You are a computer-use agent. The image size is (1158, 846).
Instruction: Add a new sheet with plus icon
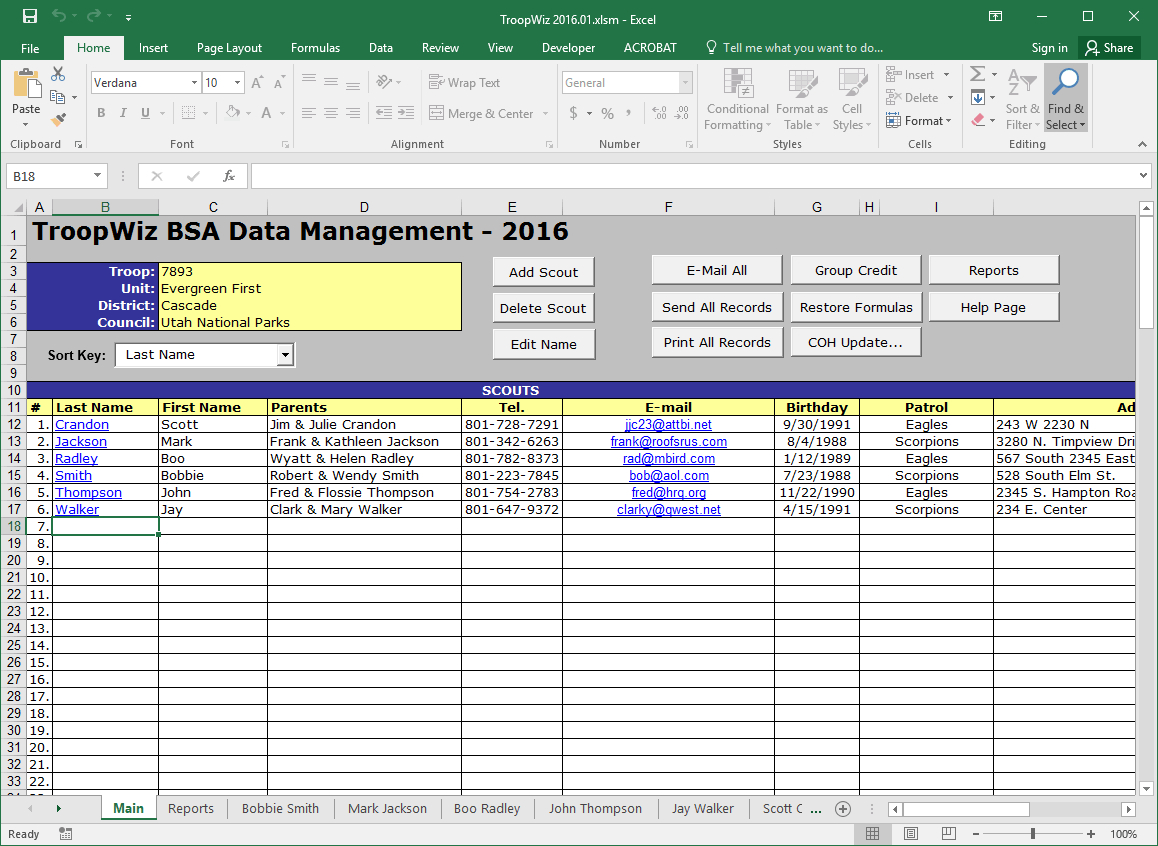(x=843, y=808)
